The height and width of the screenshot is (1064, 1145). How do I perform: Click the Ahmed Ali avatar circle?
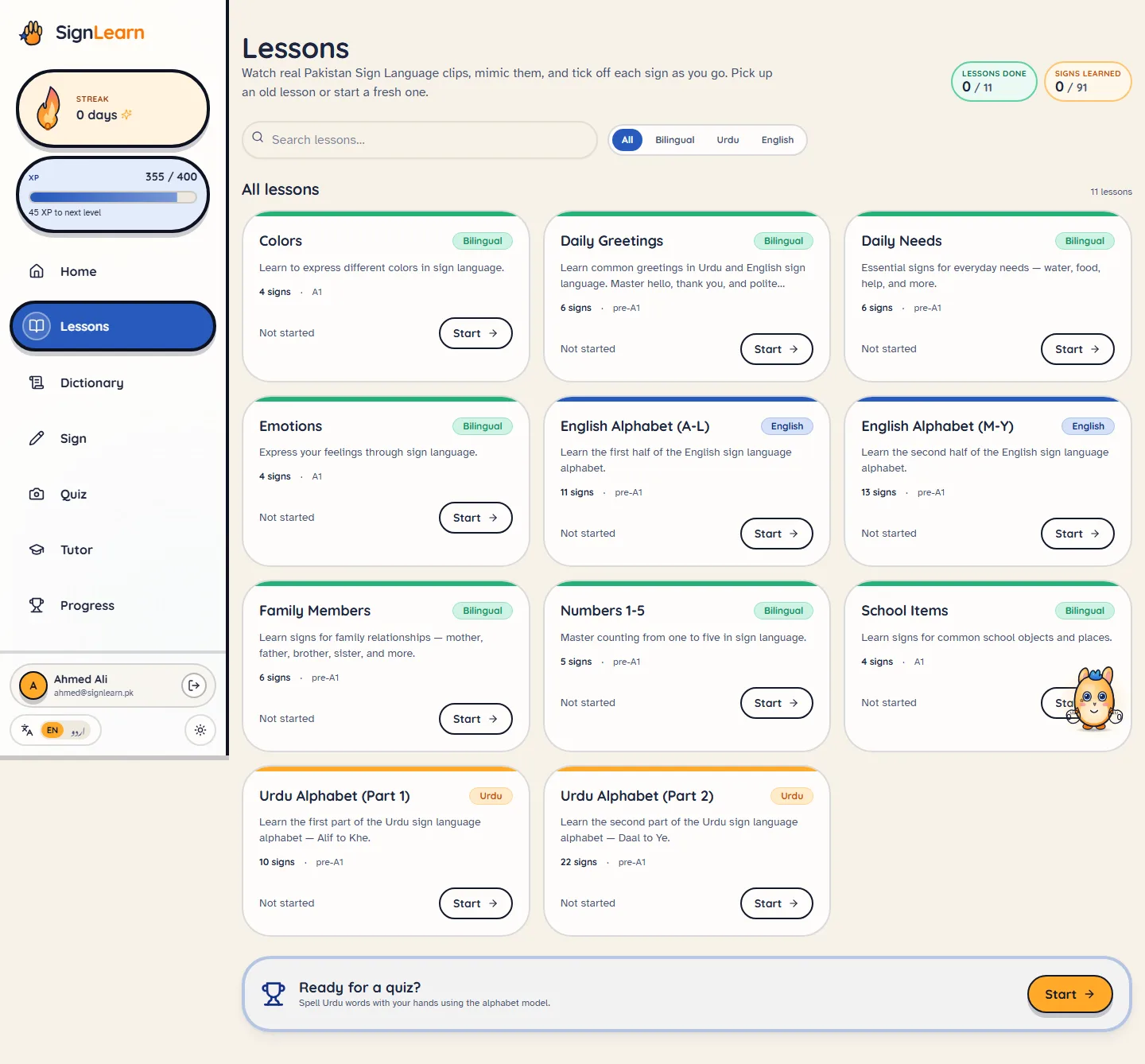coord(33,685)
